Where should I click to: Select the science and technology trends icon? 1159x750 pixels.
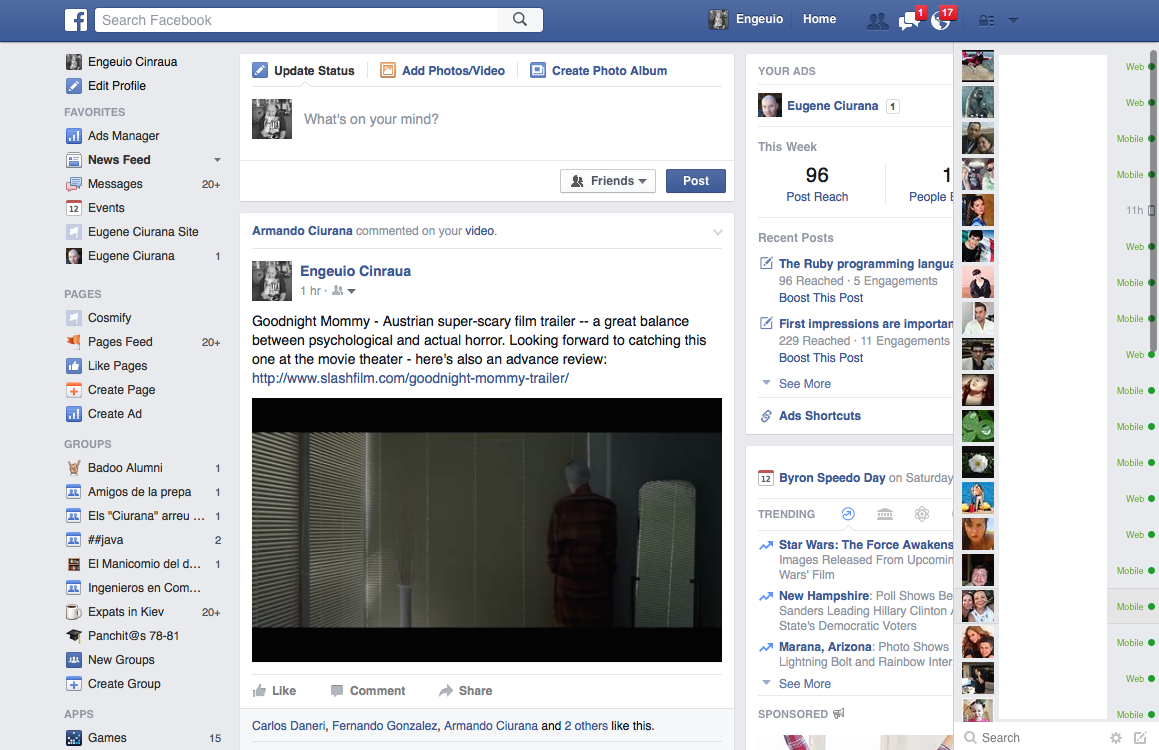[x=922, y=514]
